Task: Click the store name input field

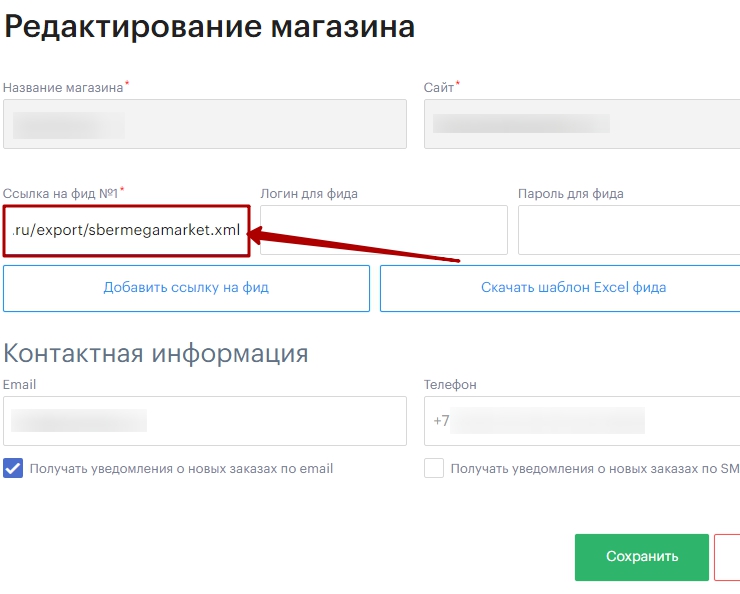Action: 205,124
